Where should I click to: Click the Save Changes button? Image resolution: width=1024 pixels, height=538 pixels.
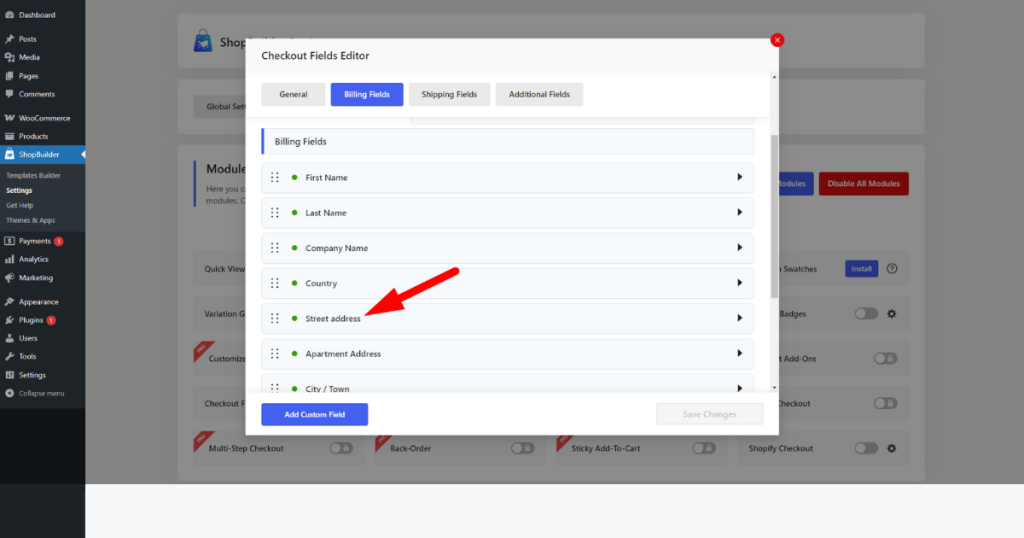(x=709, y=415)
